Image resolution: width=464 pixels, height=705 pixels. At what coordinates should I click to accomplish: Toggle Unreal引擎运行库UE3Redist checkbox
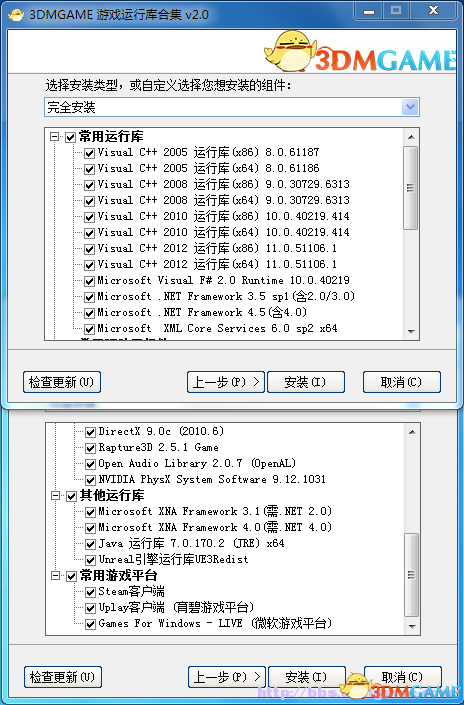click(90, 560)
